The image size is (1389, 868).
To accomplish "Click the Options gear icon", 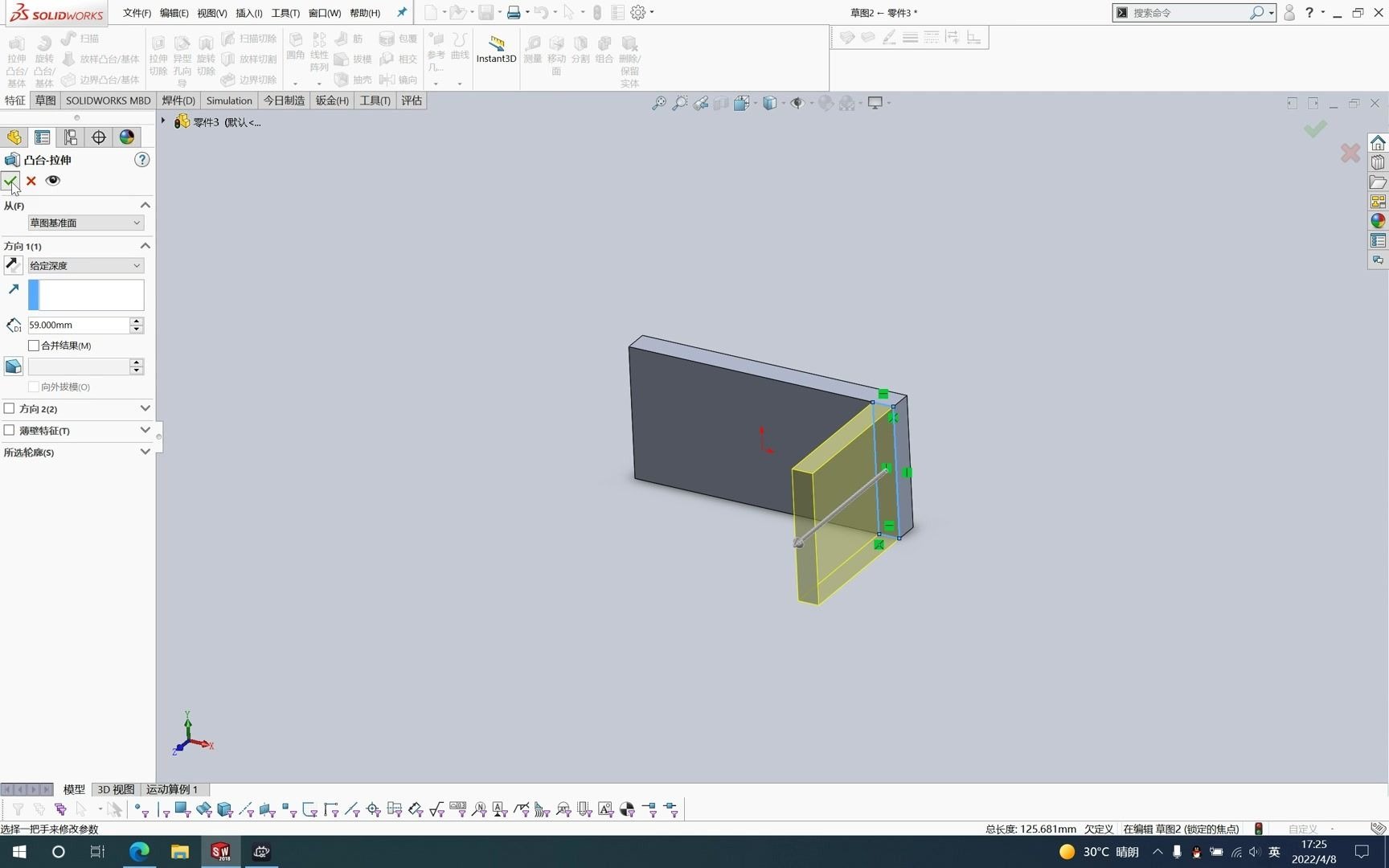I will (x=638, y=12).
